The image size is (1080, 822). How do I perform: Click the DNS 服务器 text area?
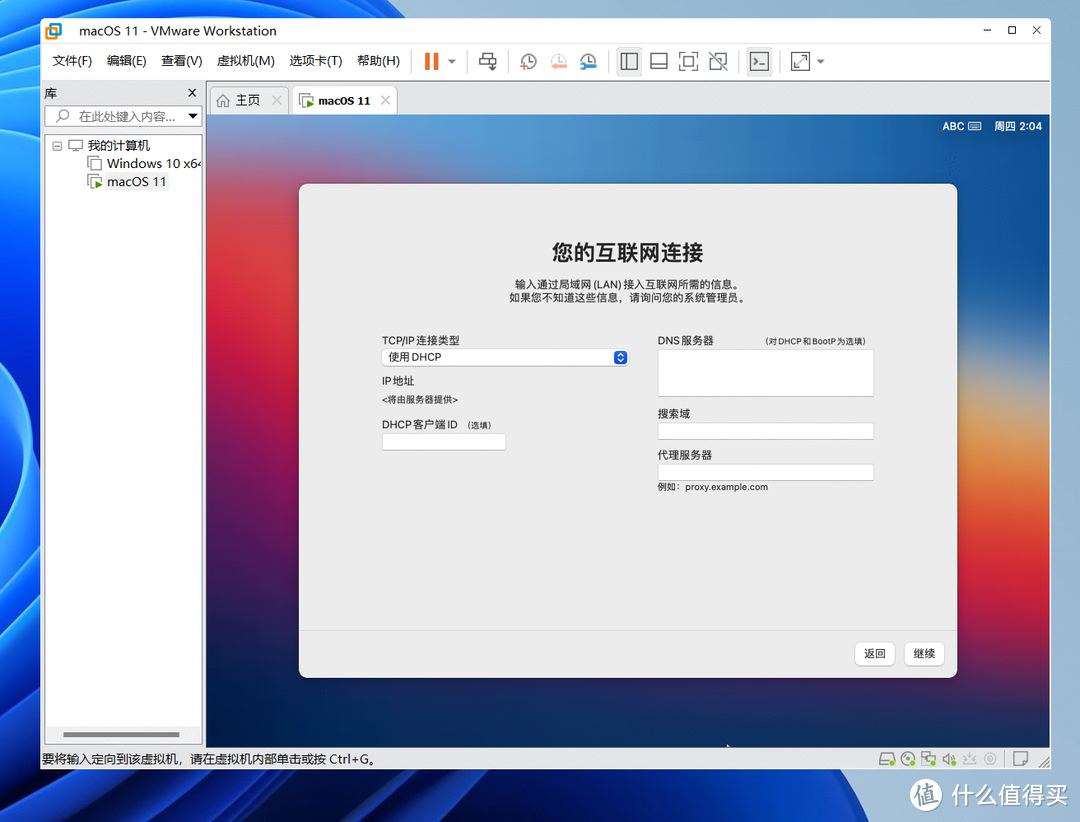[765, 373]
